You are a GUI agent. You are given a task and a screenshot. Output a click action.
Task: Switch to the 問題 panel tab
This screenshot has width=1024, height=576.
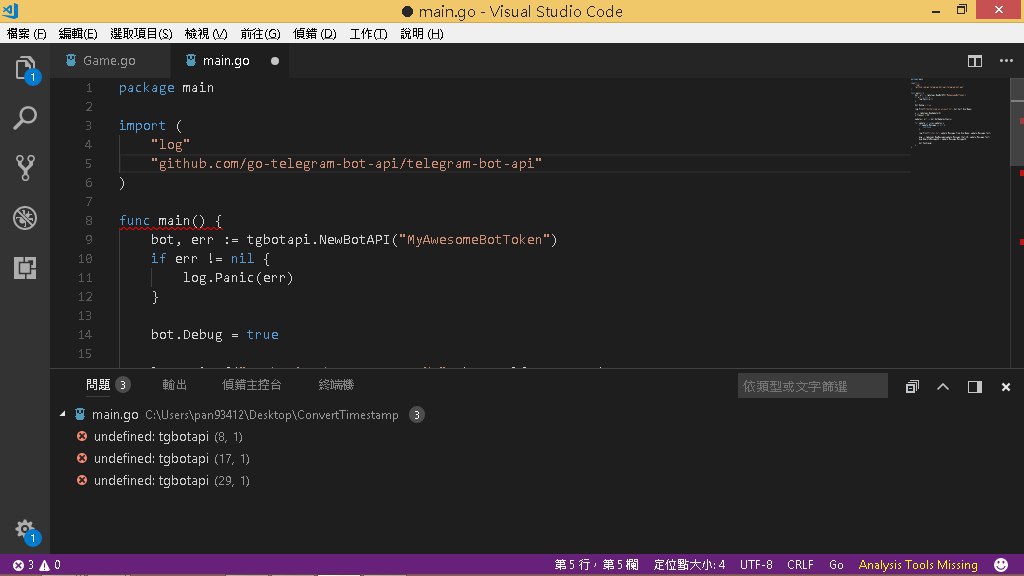[x=98, y=385]
